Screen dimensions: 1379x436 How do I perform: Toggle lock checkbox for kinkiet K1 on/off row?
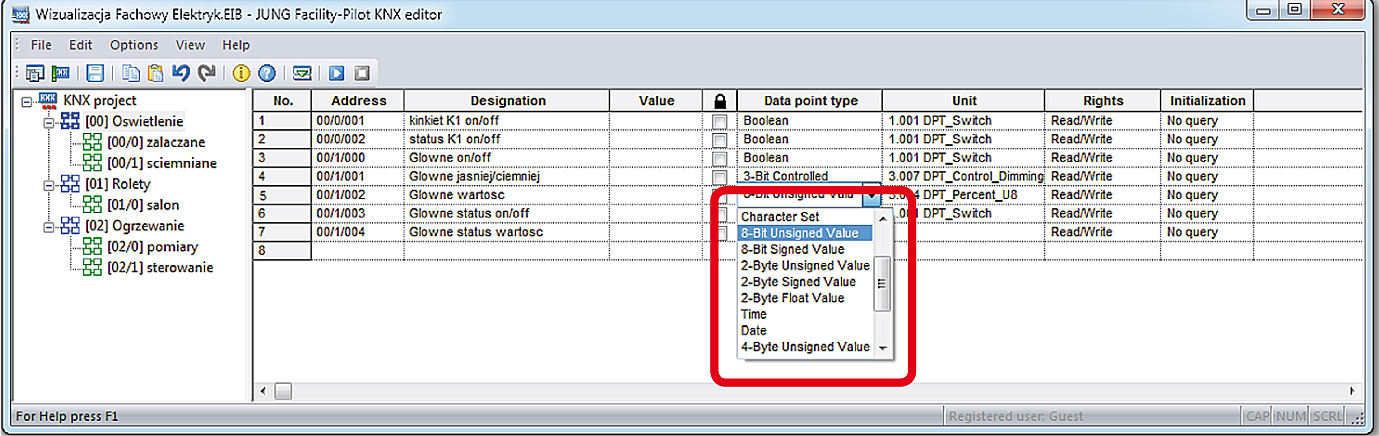719,121
